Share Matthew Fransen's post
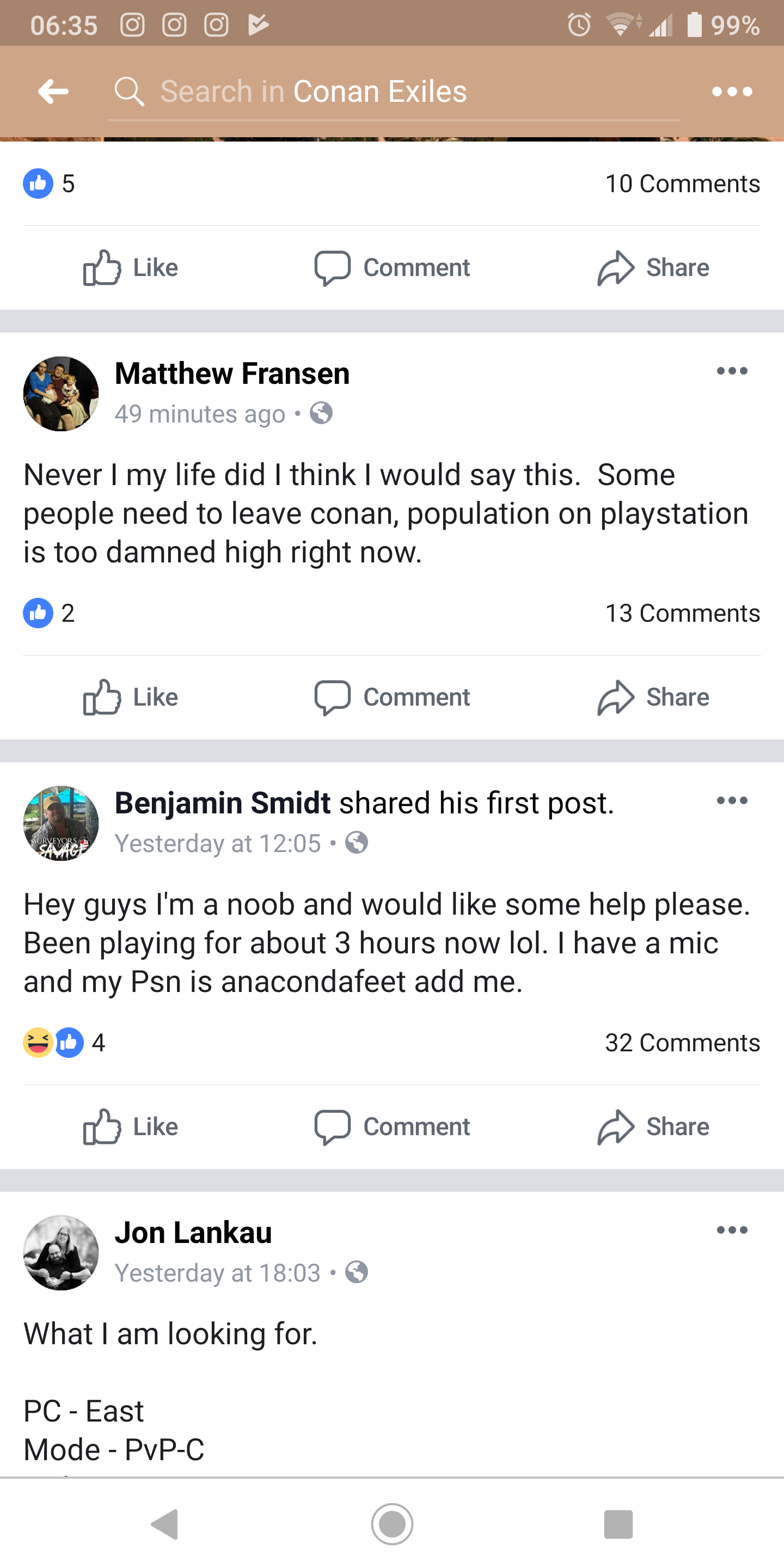The height and width of the screenshot is (1568, 784). tap(653, 697)
